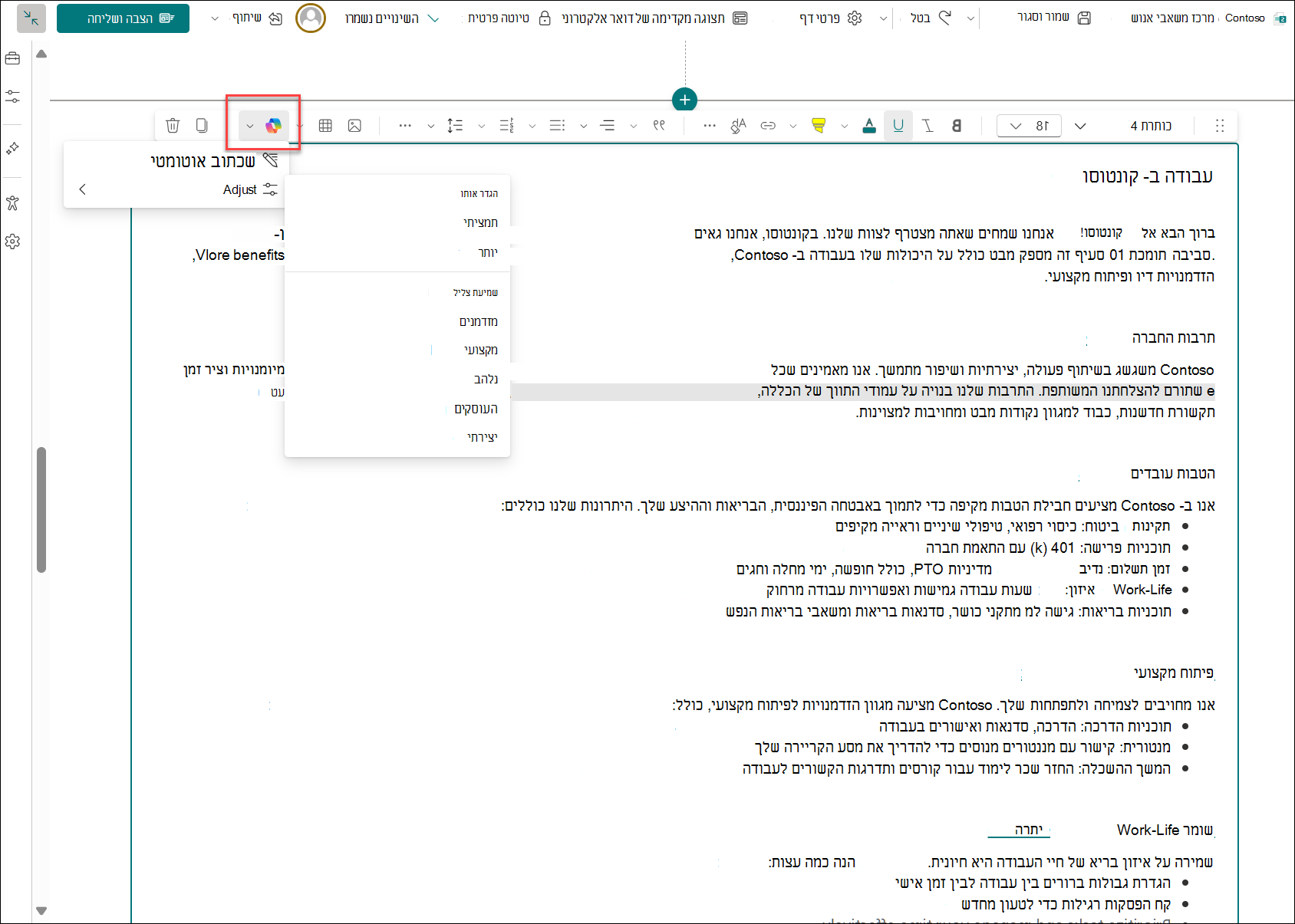Open the toolbox icon in the side rail
Image resolution: width=1295 pixels, height=924 pixels.
[13, 58]
